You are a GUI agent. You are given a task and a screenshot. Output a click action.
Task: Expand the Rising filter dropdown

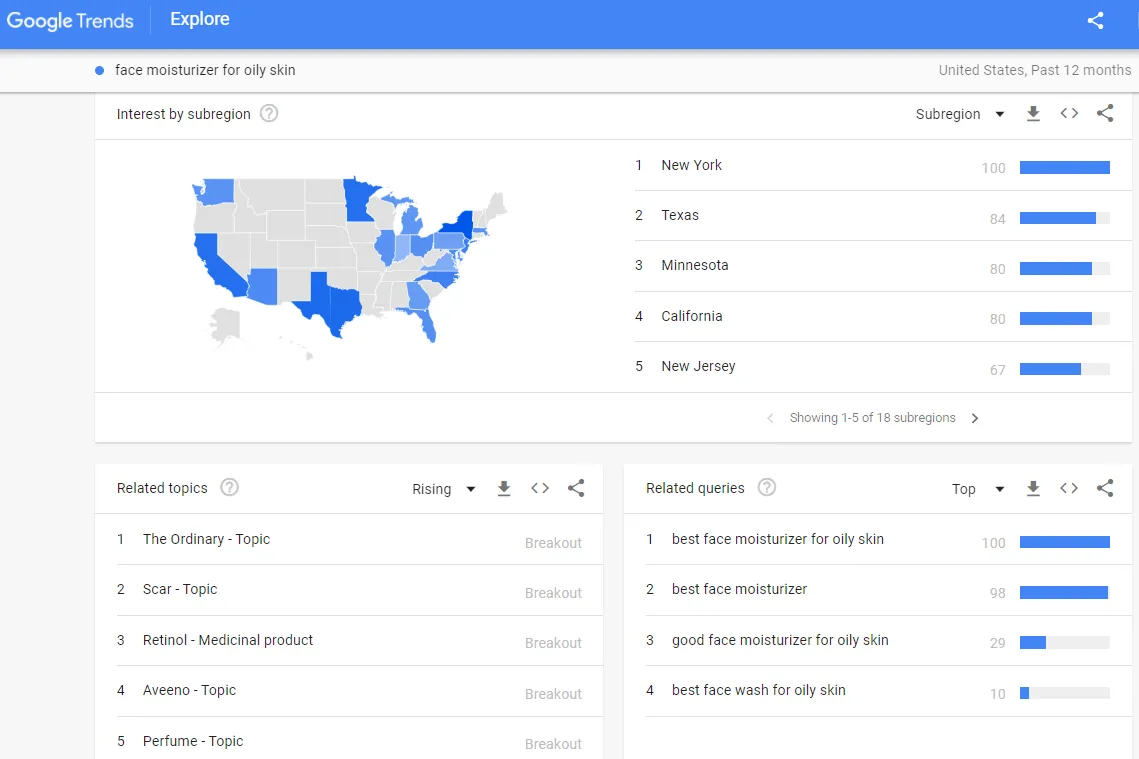[x=444, y=489]
